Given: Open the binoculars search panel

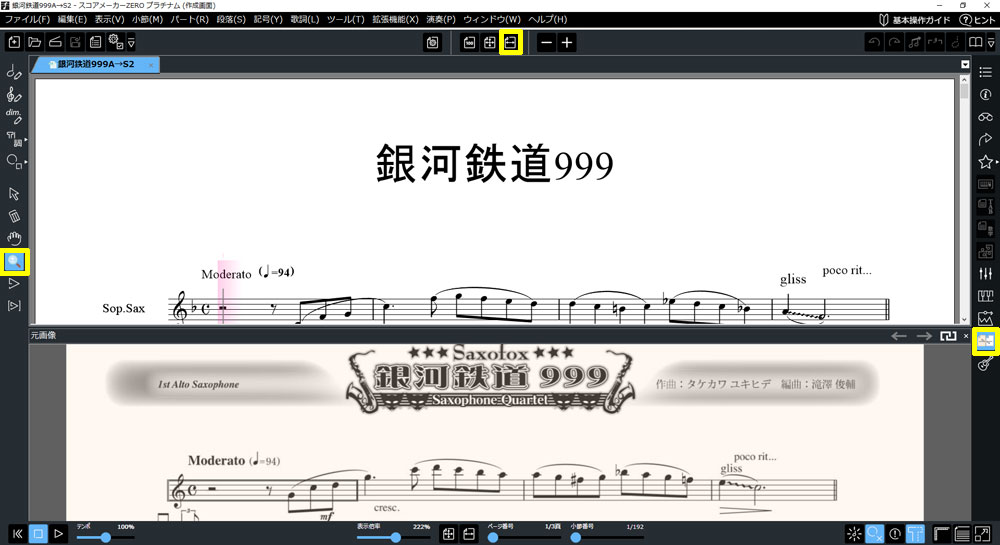Looking at the screenshot, I should [x=985, y=117].
